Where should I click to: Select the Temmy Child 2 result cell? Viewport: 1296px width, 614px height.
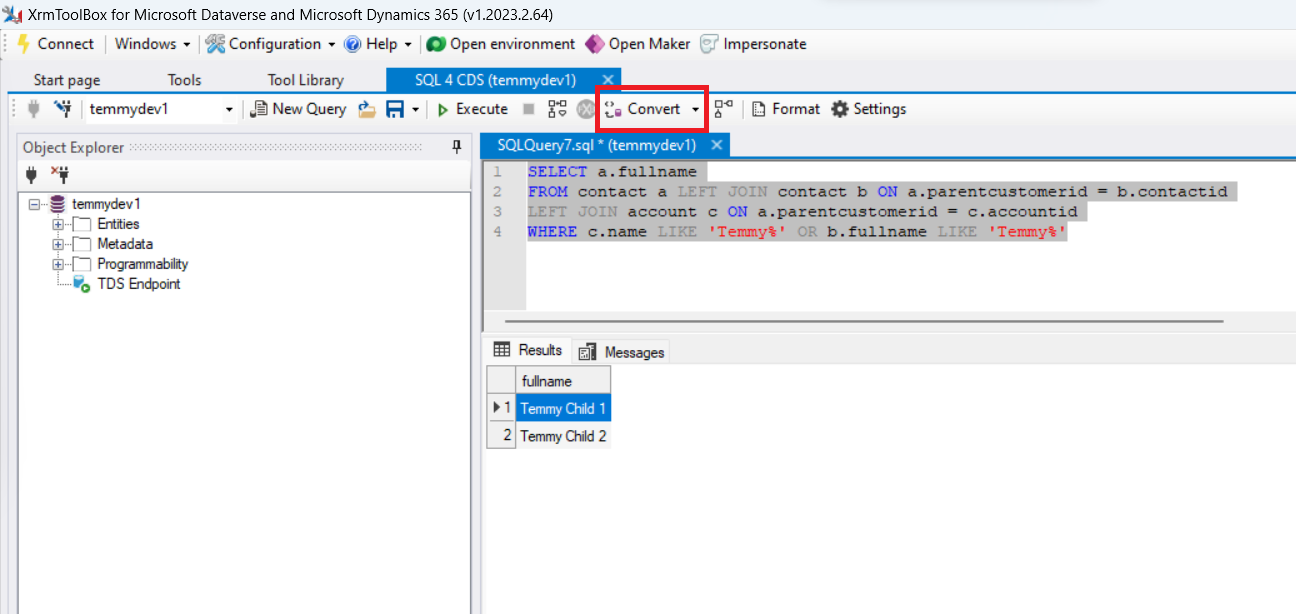point(563,436)
